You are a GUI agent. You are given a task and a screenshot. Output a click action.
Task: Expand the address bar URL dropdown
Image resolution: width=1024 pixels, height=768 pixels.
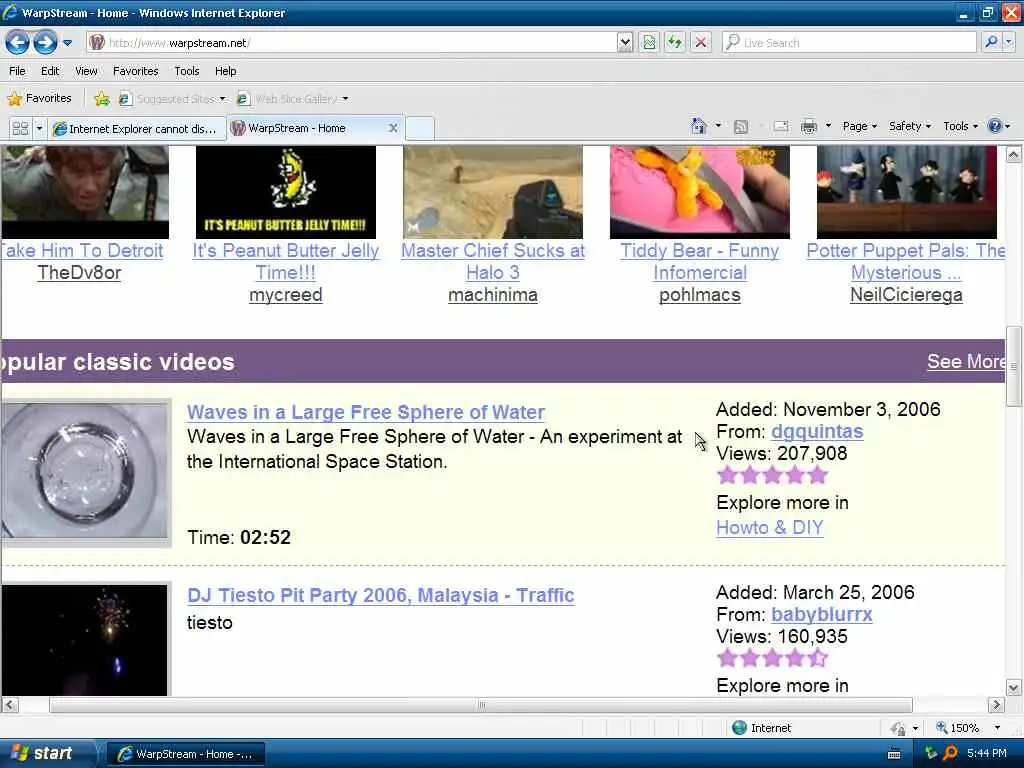625,43
